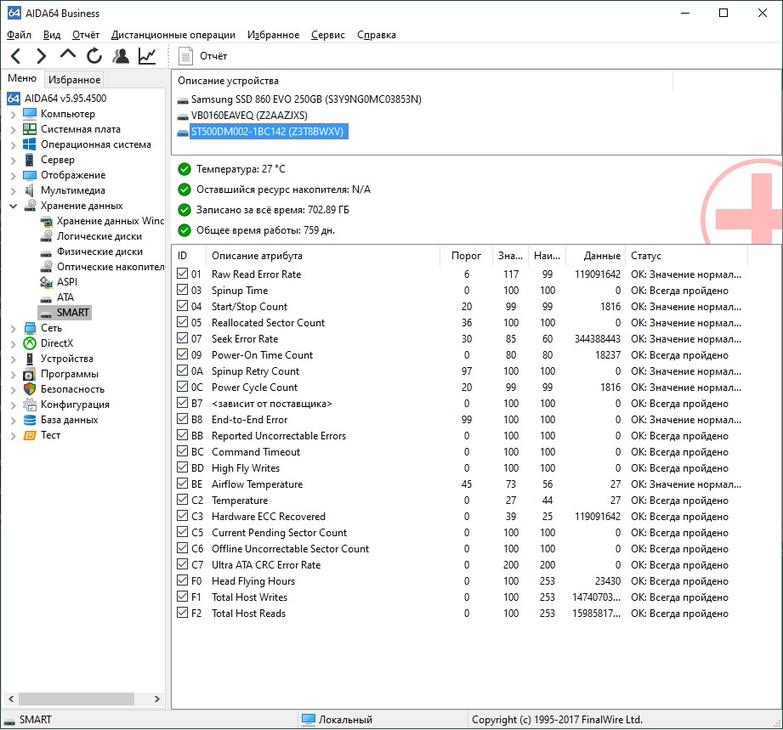Select the Компьютер icon in the tree
The image size is (783, 730).
pyautogui.click(x=30, y=114)
